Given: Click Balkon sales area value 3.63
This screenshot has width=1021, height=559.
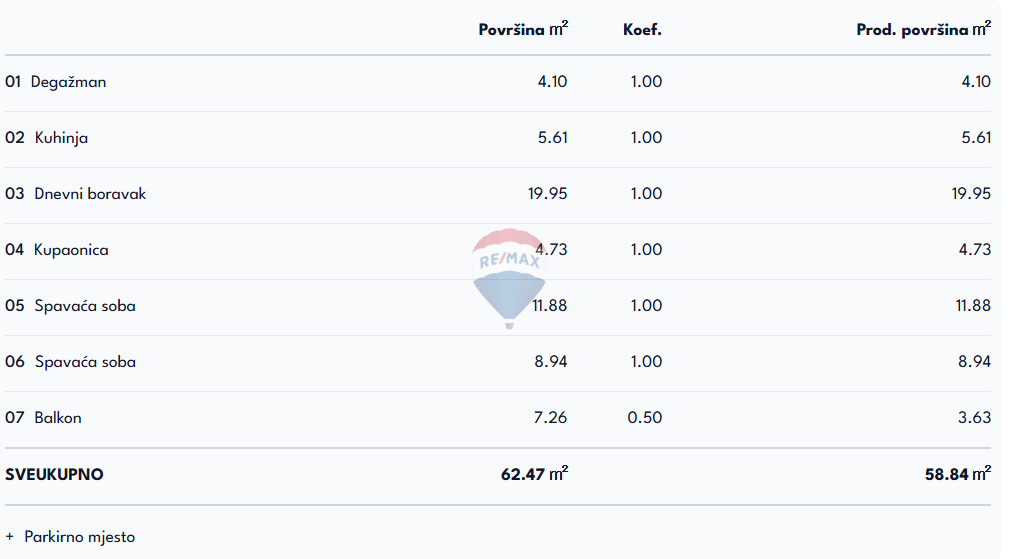Looking at the screenshot, I should 974,418.
